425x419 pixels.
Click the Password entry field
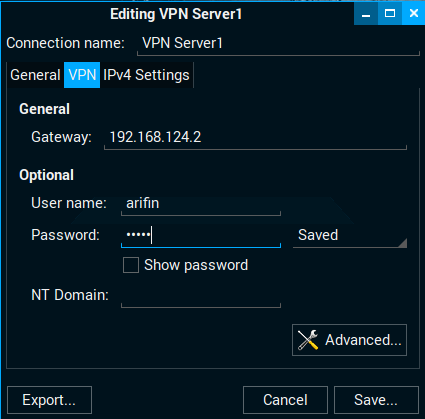tap(201, 235)
